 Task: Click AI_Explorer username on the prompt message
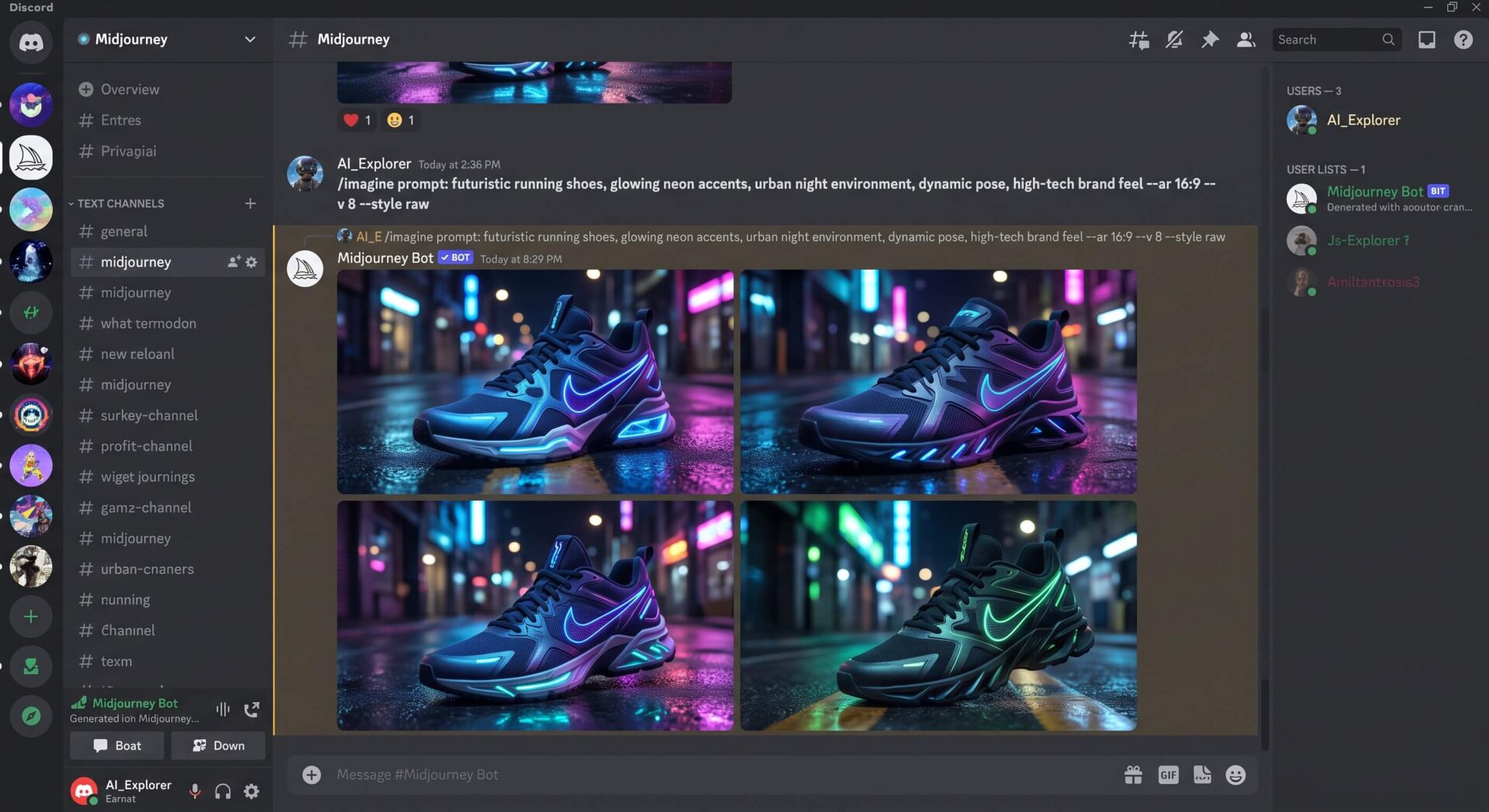[x=374, y=164]
